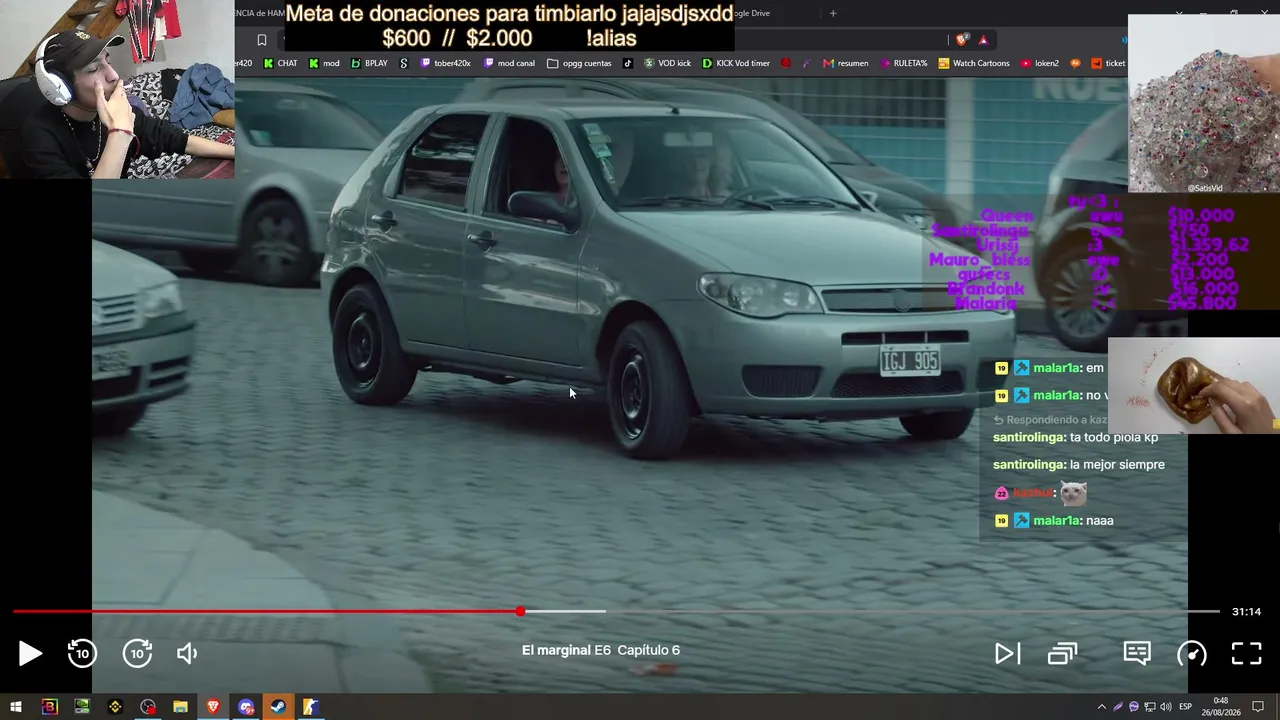Click chat message 'la mejor siempre'
This screenshot has width=1280, height=720.
[1117, 464]
